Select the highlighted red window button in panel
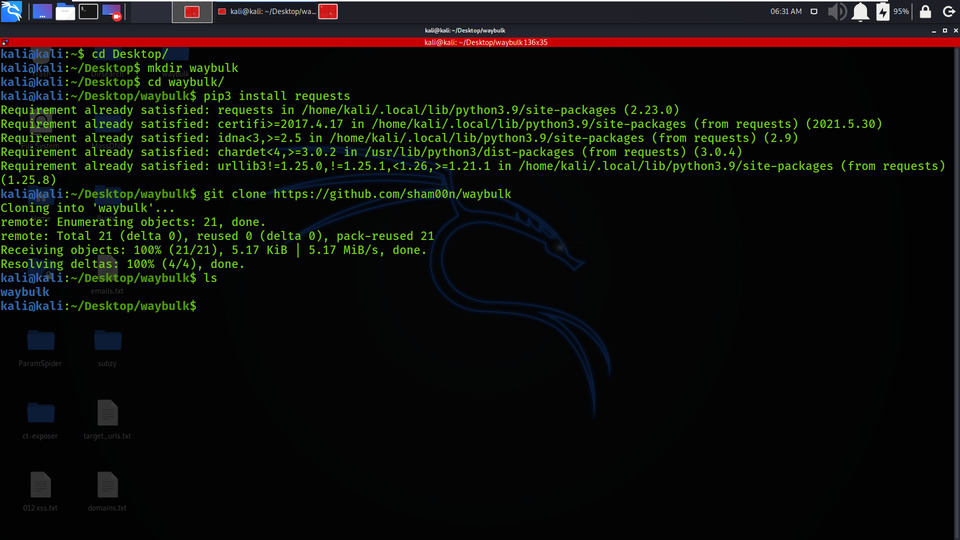The image size is (960, 540). tap(192, 12)
